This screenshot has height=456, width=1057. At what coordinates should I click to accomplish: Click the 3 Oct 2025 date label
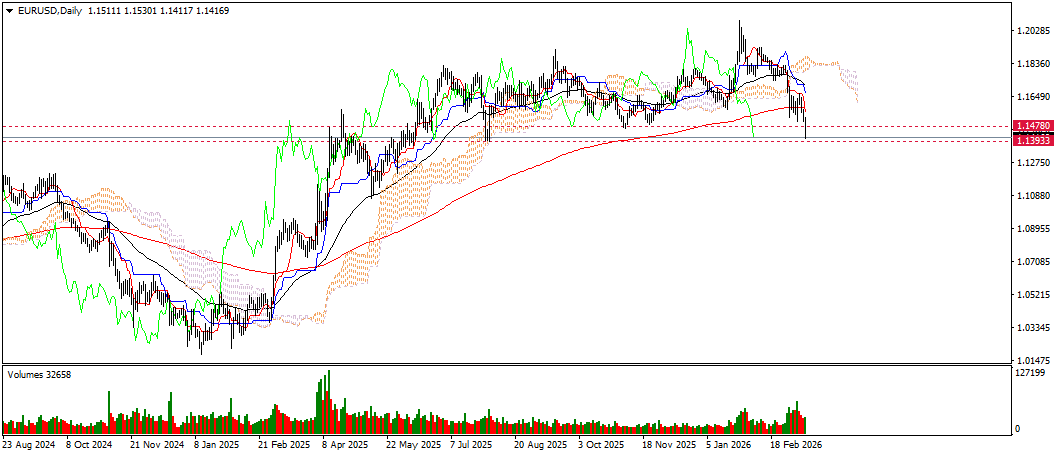[601, 446]
